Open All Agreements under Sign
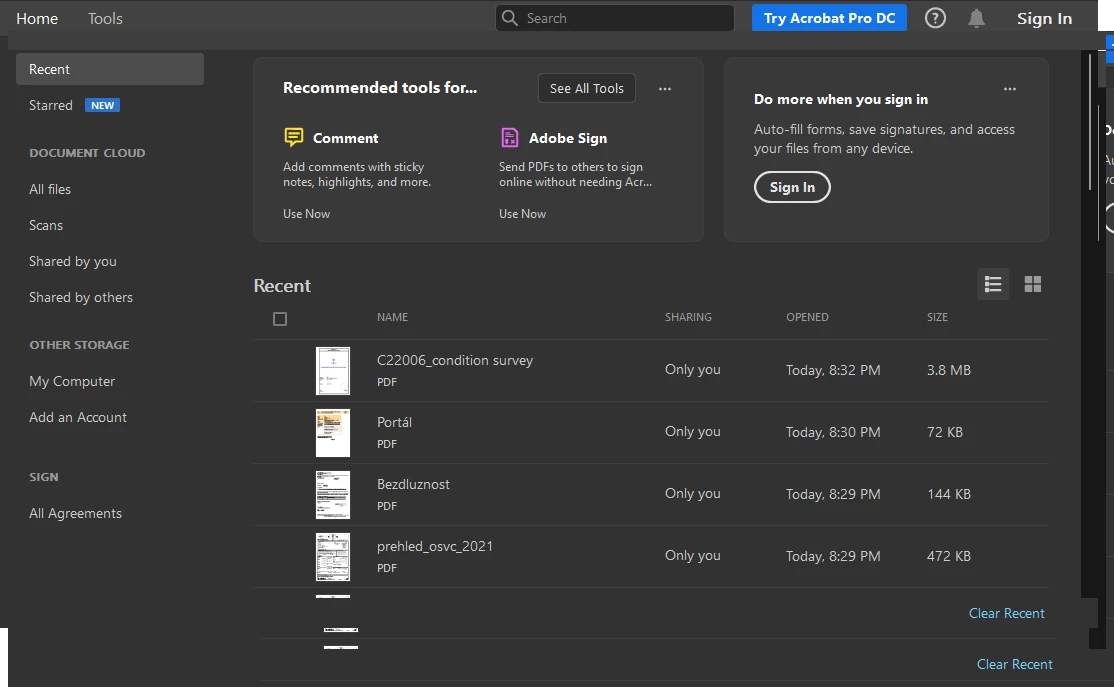1114x687 pixels. click(75, 513)
